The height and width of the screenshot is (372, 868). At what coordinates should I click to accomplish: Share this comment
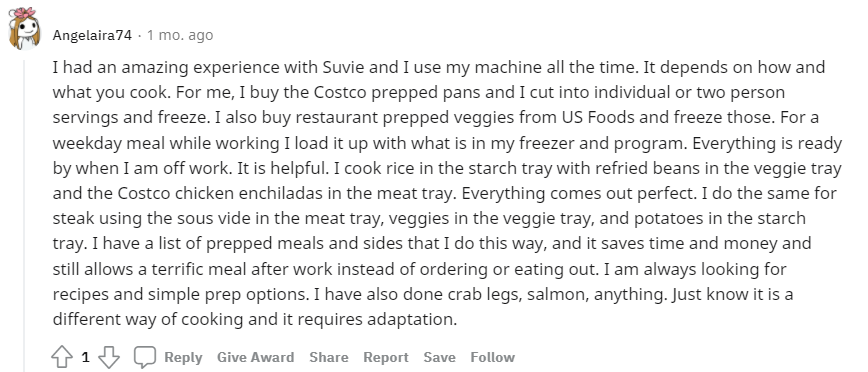tap(329, 357)
